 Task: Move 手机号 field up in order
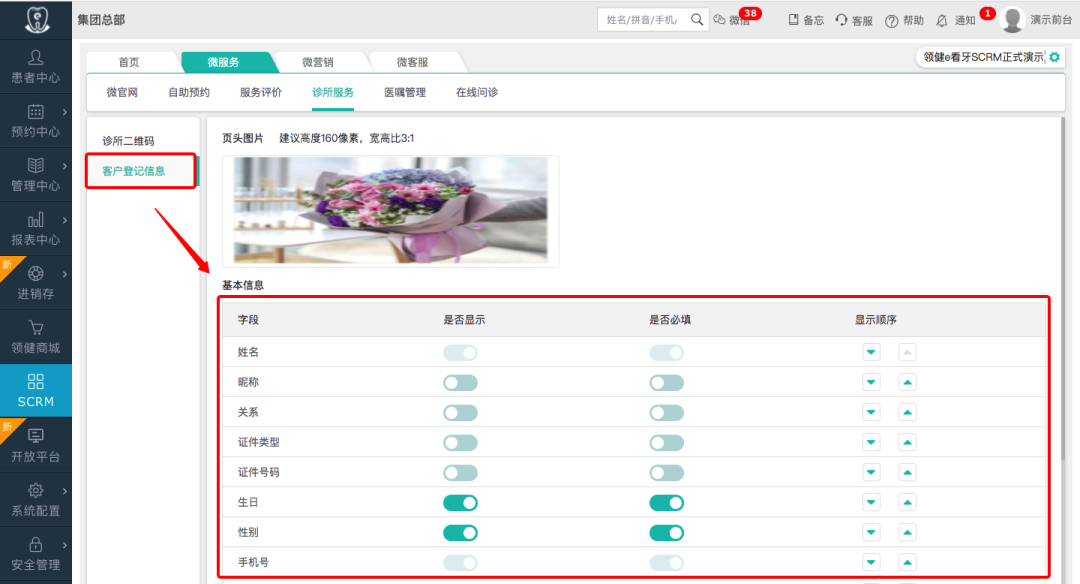click(907, 563)
